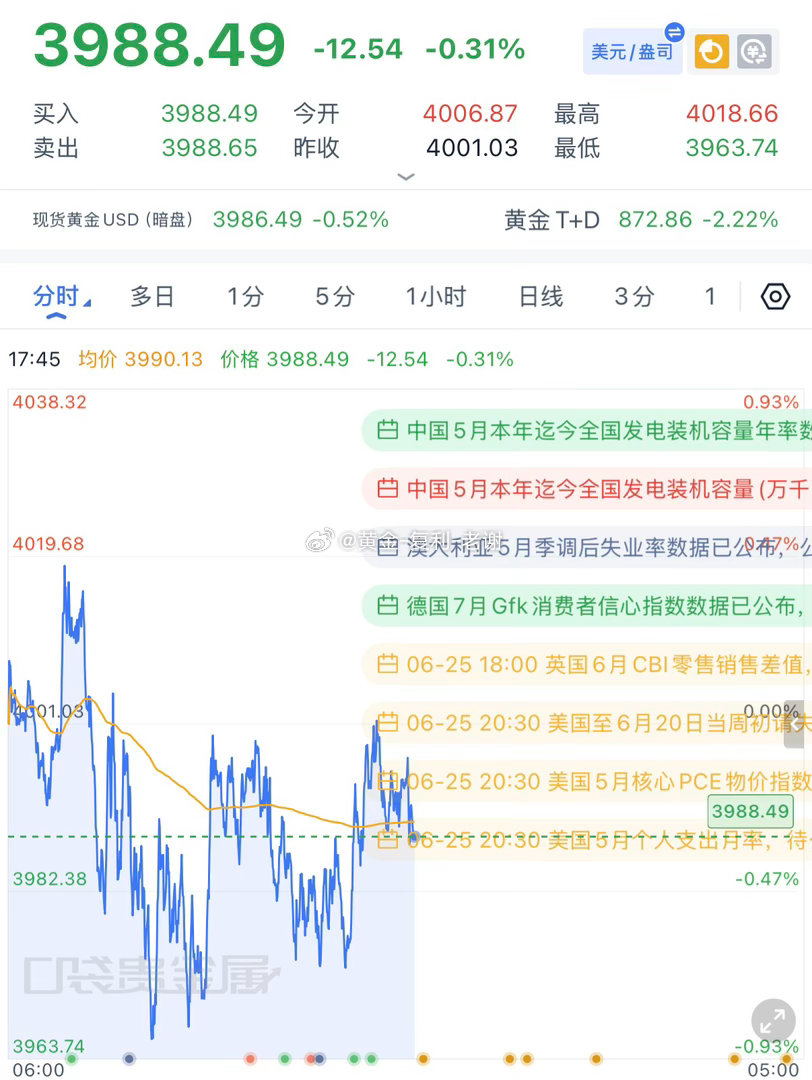Open 澳大利亚5月季调后失业率 event
Image resolution: width=812 pixels, height=1080 pixels.
(x=587, y=548)
